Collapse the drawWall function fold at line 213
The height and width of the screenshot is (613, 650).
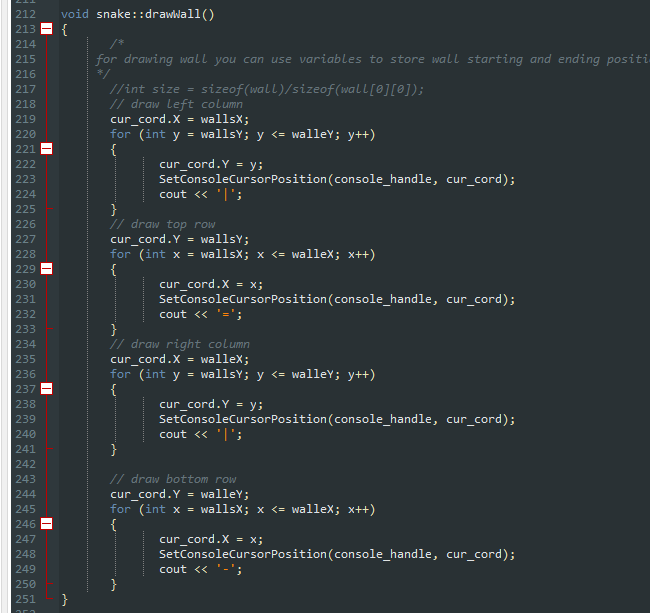click(x=46, y=29)
